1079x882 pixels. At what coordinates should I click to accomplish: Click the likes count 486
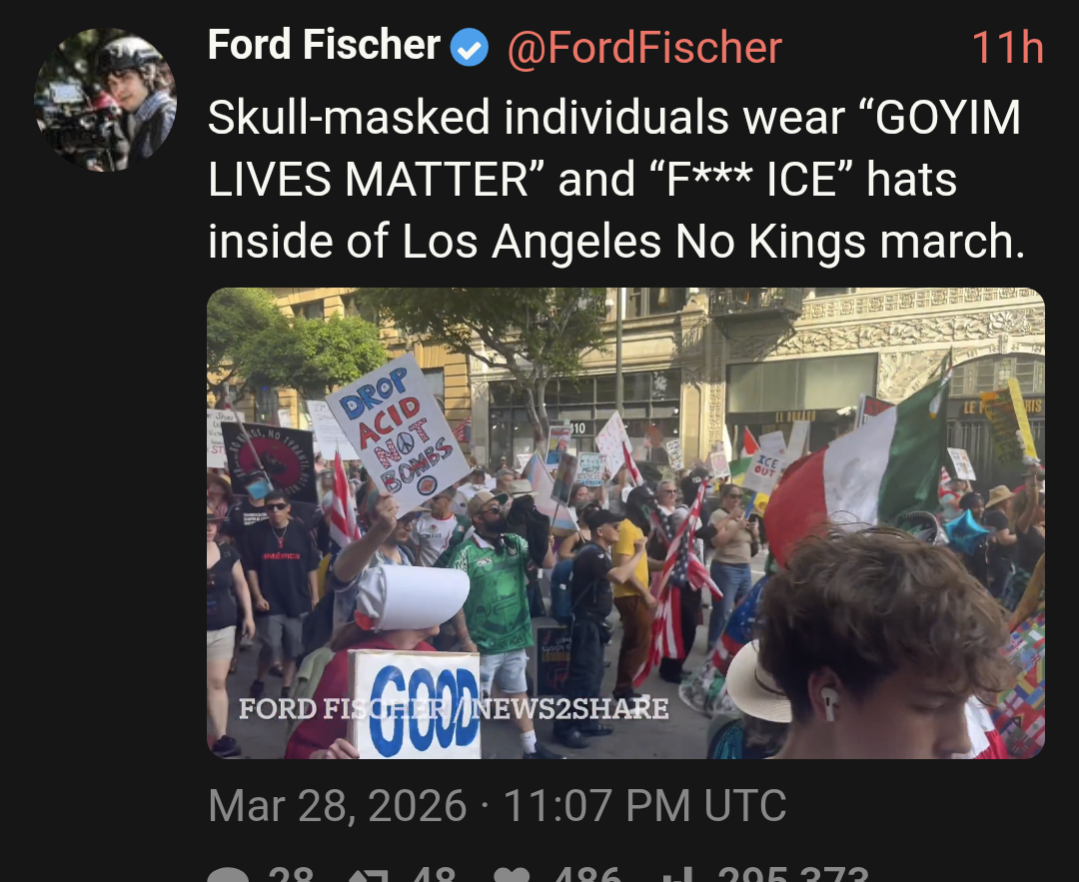coord(588,874)
